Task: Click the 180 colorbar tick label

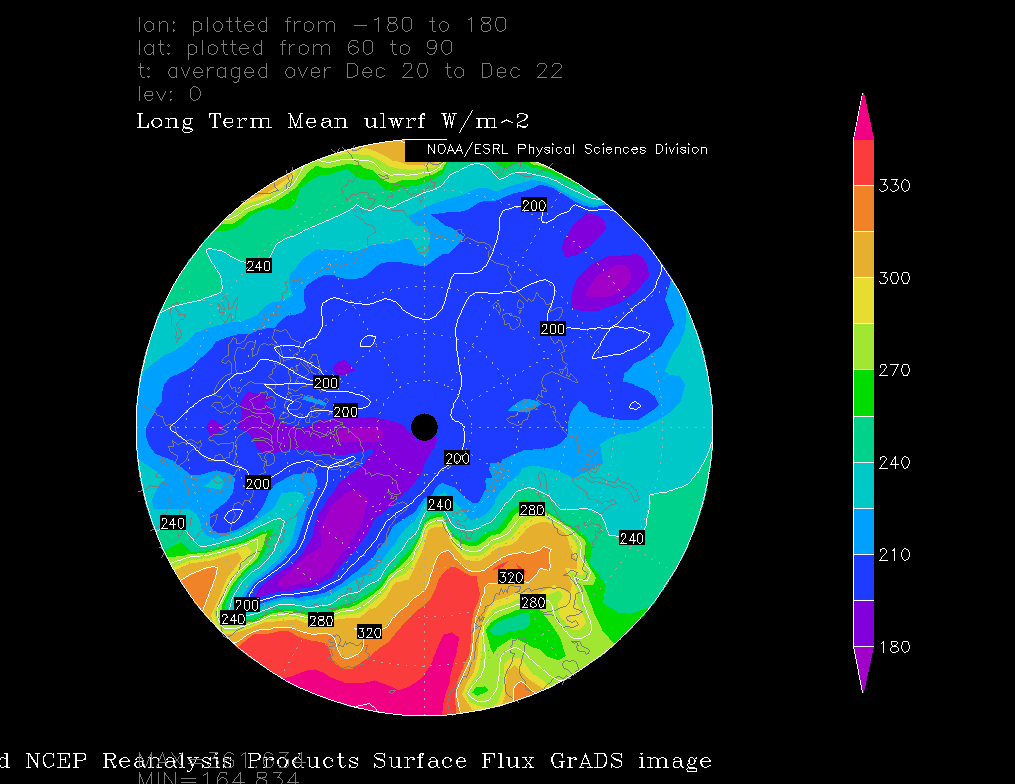Action: [895, 647]
